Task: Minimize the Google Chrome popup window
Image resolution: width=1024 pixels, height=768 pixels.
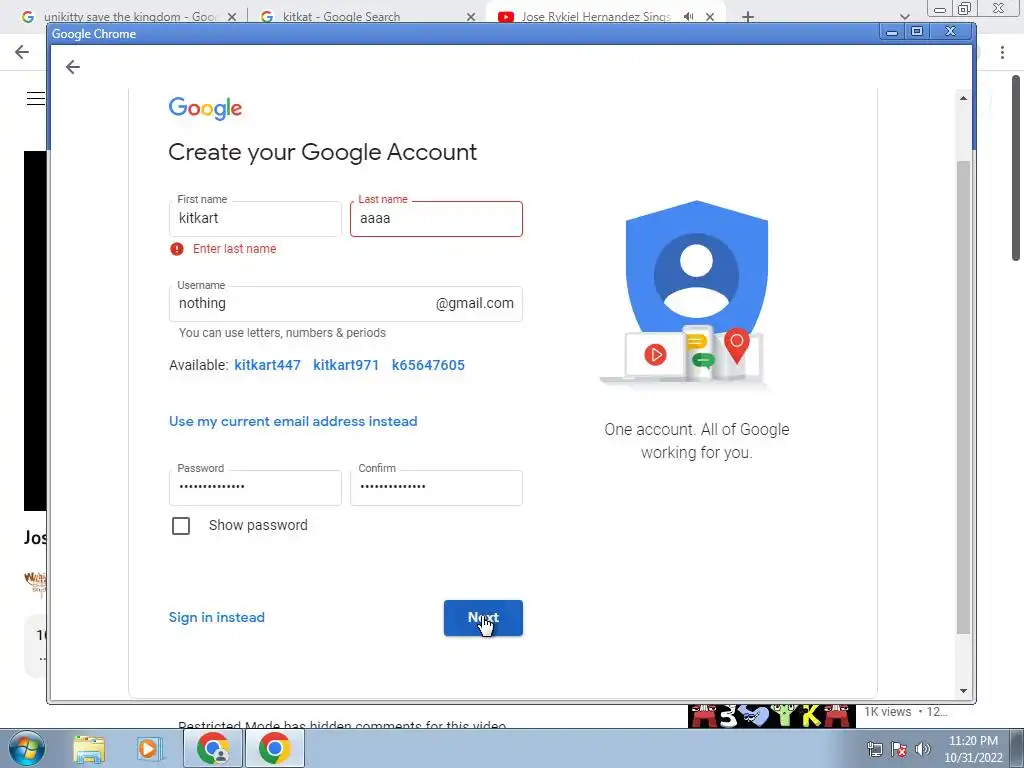Action: pyautogui.click(x=892, y=31)
